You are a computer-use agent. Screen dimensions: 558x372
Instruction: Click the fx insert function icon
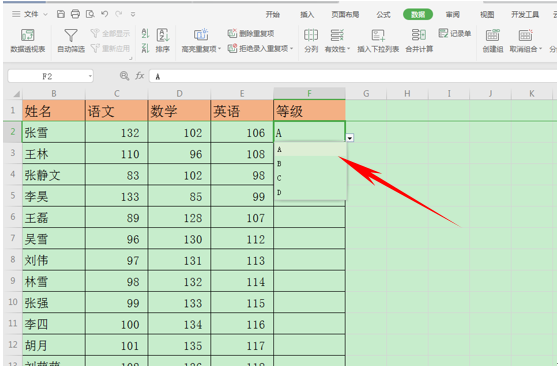pos(140,76)
